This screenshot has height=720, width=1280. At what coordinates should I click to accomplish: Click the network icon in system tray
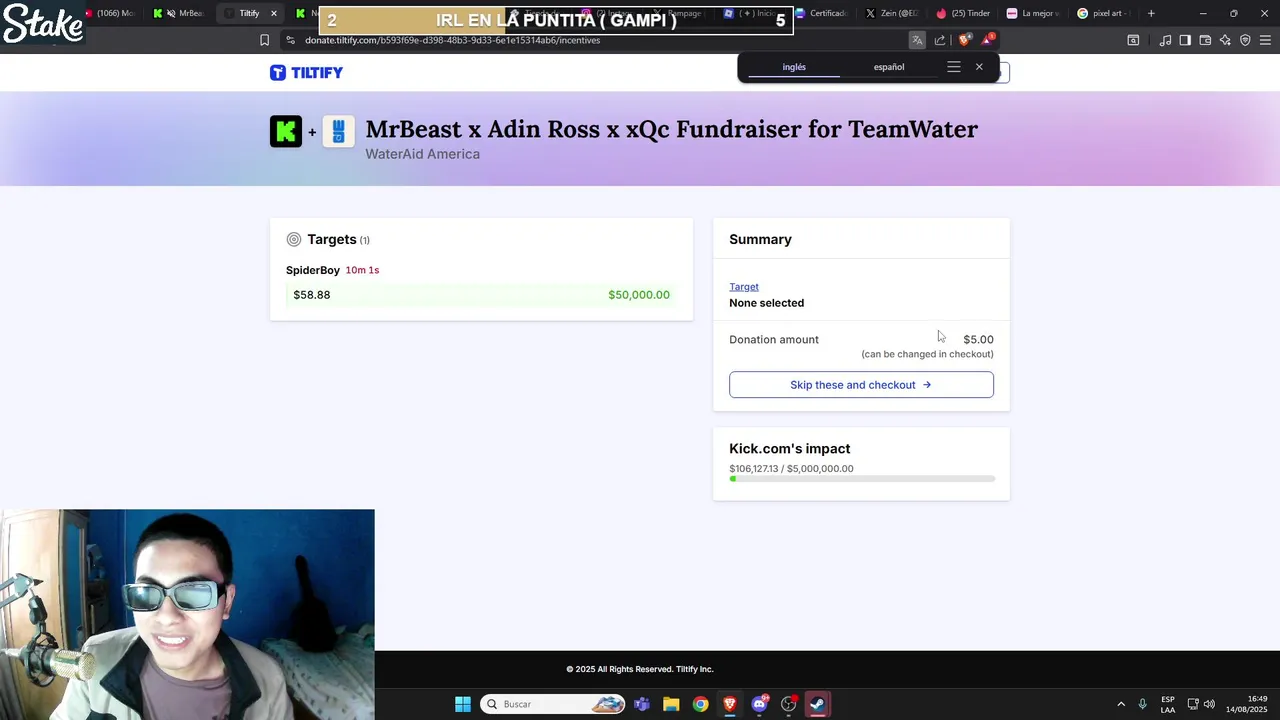click(1193, 704)
